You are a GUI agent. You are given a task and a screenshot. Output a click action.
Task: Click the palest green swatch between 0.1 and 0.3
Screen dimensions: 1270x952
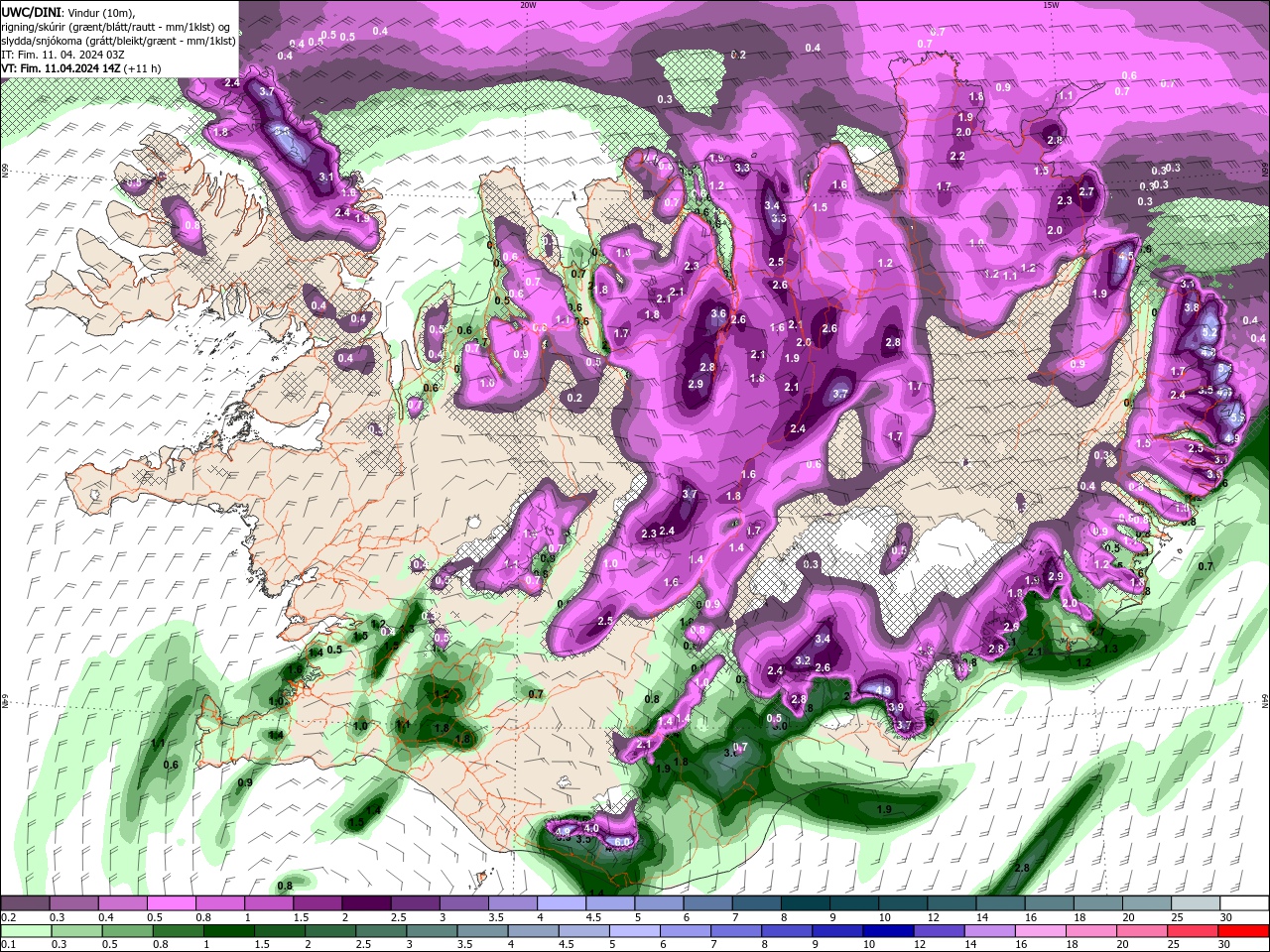25,931
